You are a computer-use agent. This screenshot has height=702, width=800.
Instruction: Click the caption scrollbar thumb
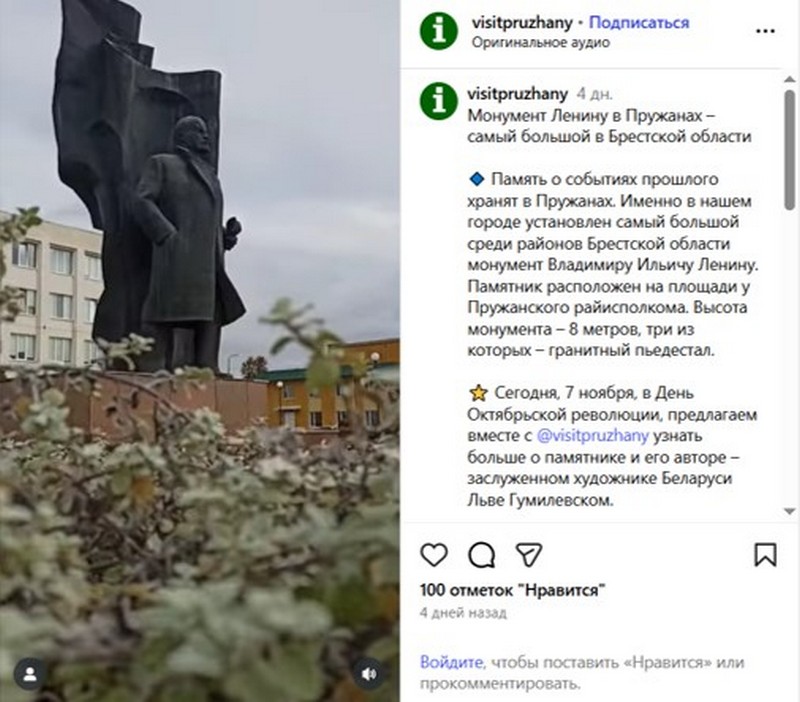pyautogui.click(x=789, y=149)
